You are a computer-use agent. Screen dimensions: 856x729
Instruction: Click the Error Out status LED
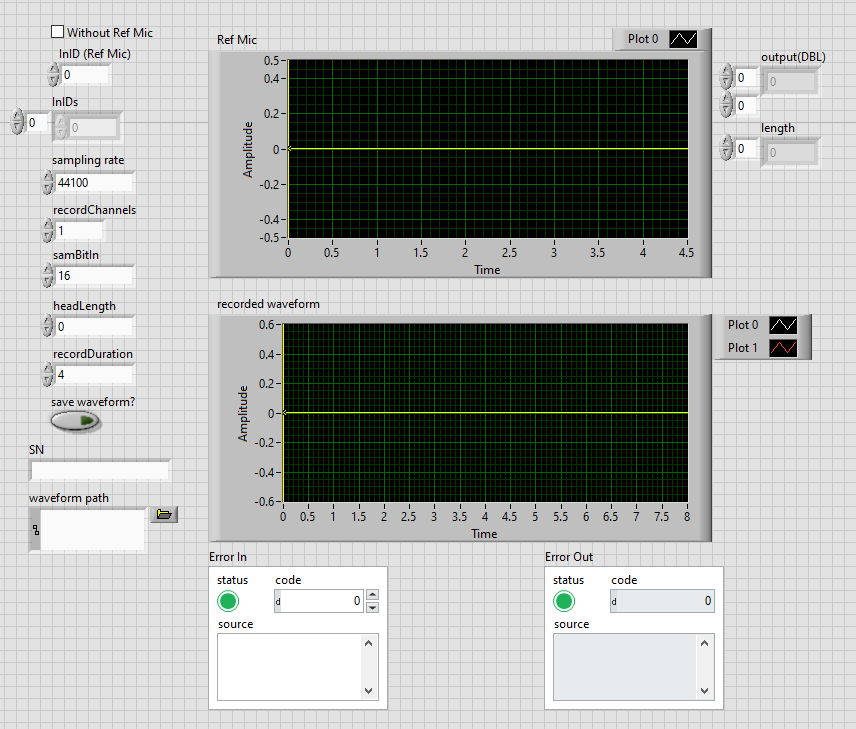(x=564, y=601)
